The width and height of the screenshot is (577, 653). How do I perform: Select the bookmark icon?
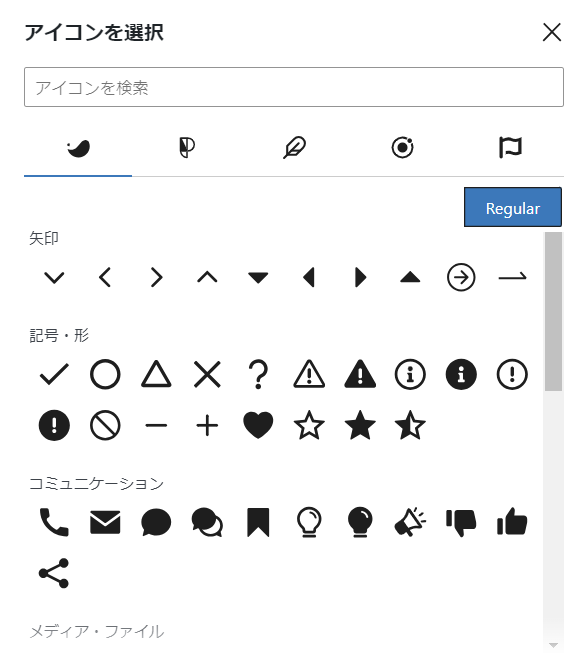pos(258,522)
